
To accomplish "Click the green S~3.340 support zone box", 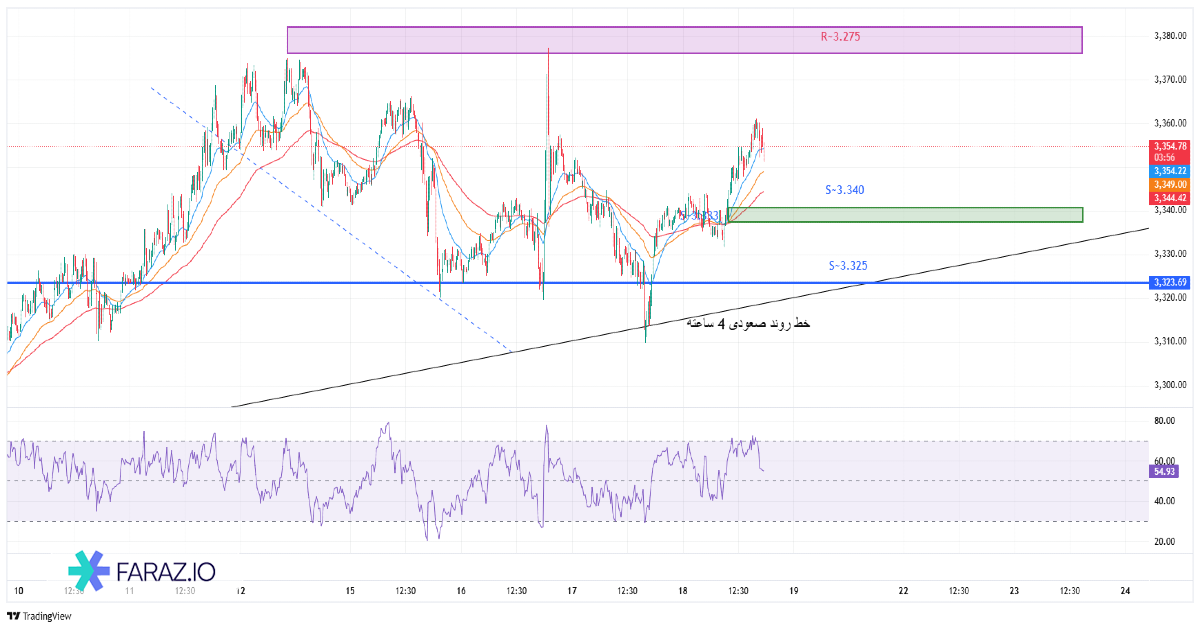I will click(905, 215).
